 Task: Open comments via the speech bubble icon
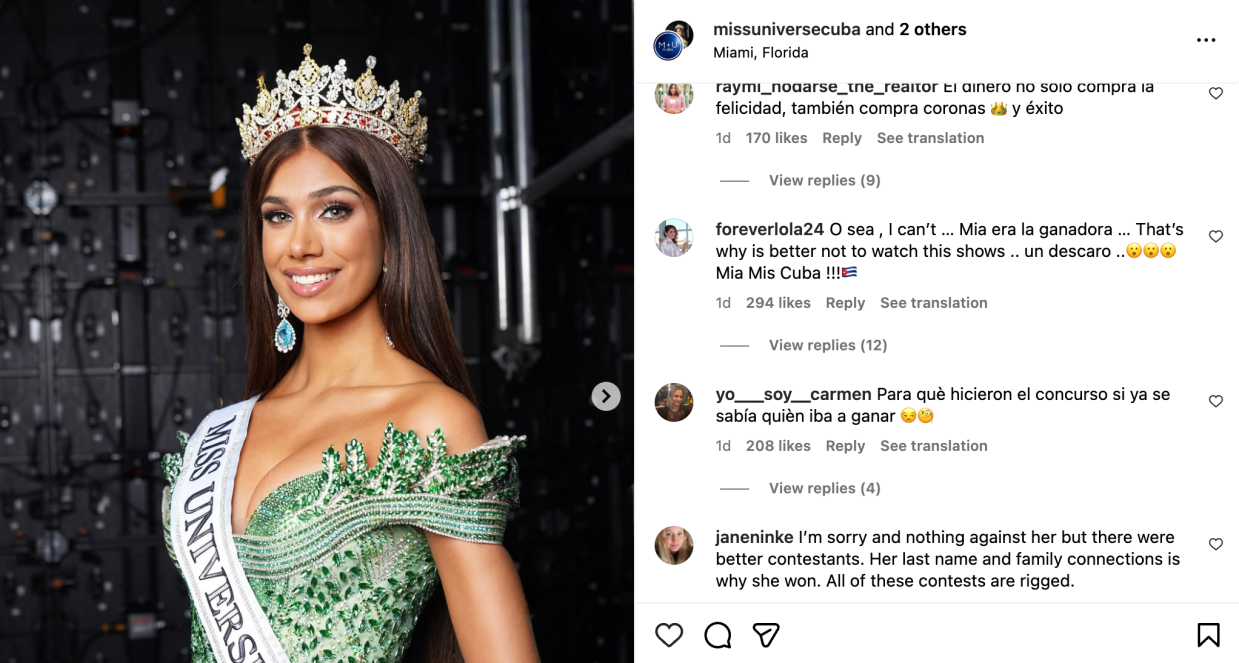point(717,635)
